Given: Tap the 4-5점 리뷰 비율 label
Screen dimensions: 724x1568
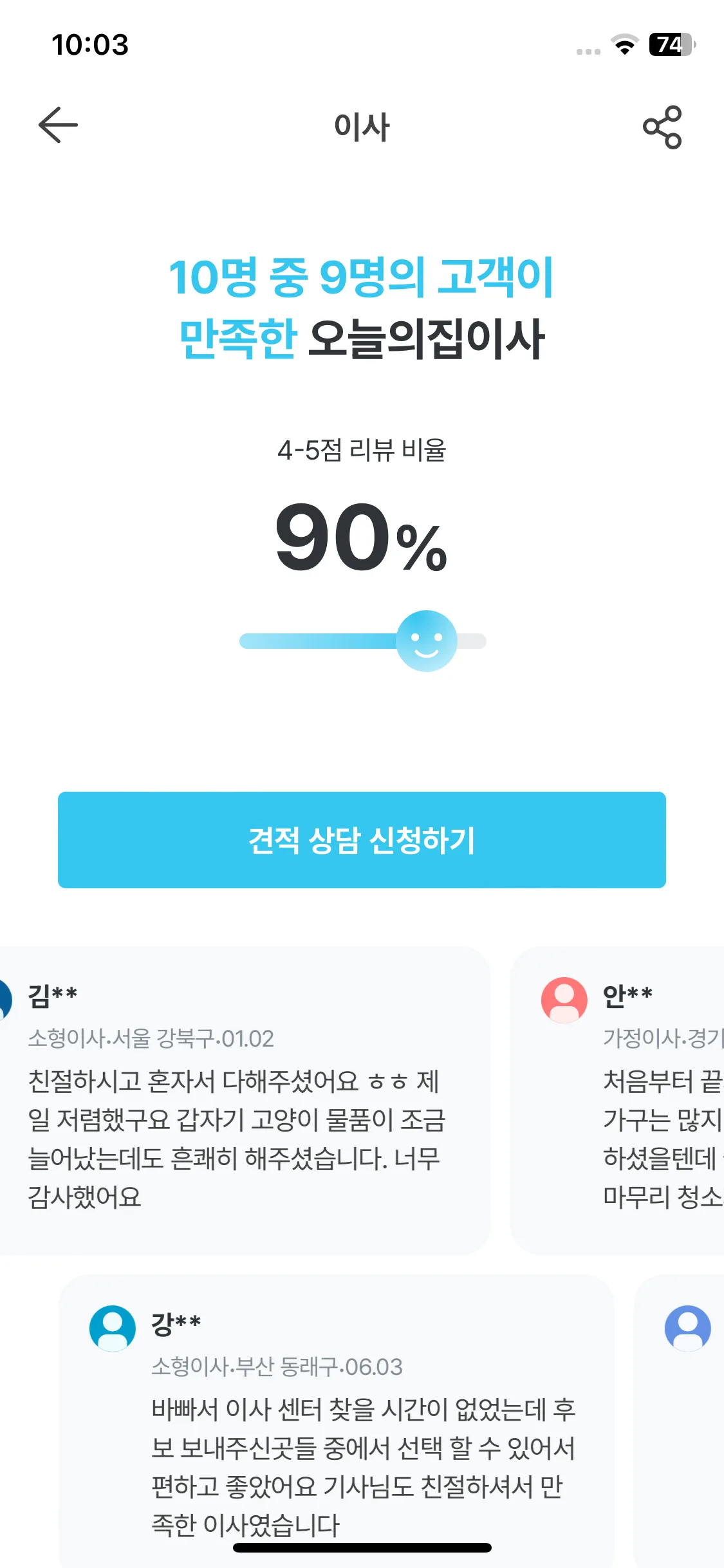Looking at the screenshot, I should (x=362, y=450).
